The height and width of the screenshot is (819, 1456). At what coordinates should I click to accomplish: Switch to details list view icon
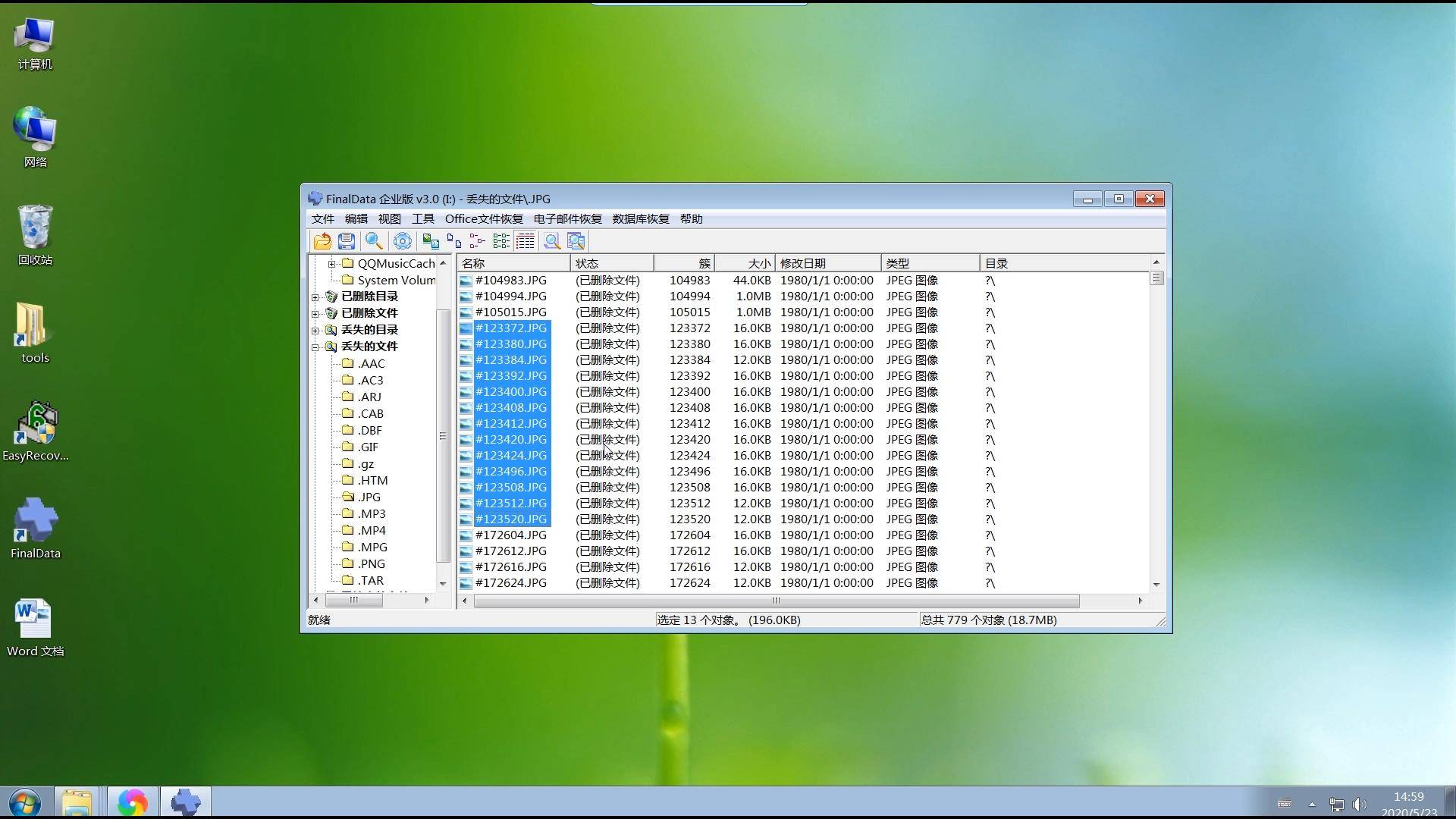click(x=525, y=241)
